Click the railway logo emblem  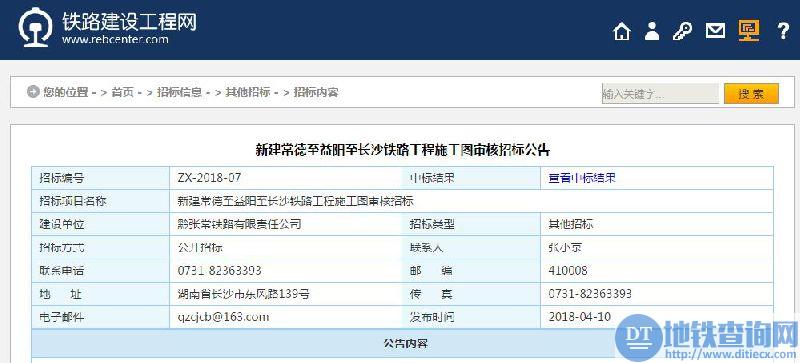(x=35, y=27)
